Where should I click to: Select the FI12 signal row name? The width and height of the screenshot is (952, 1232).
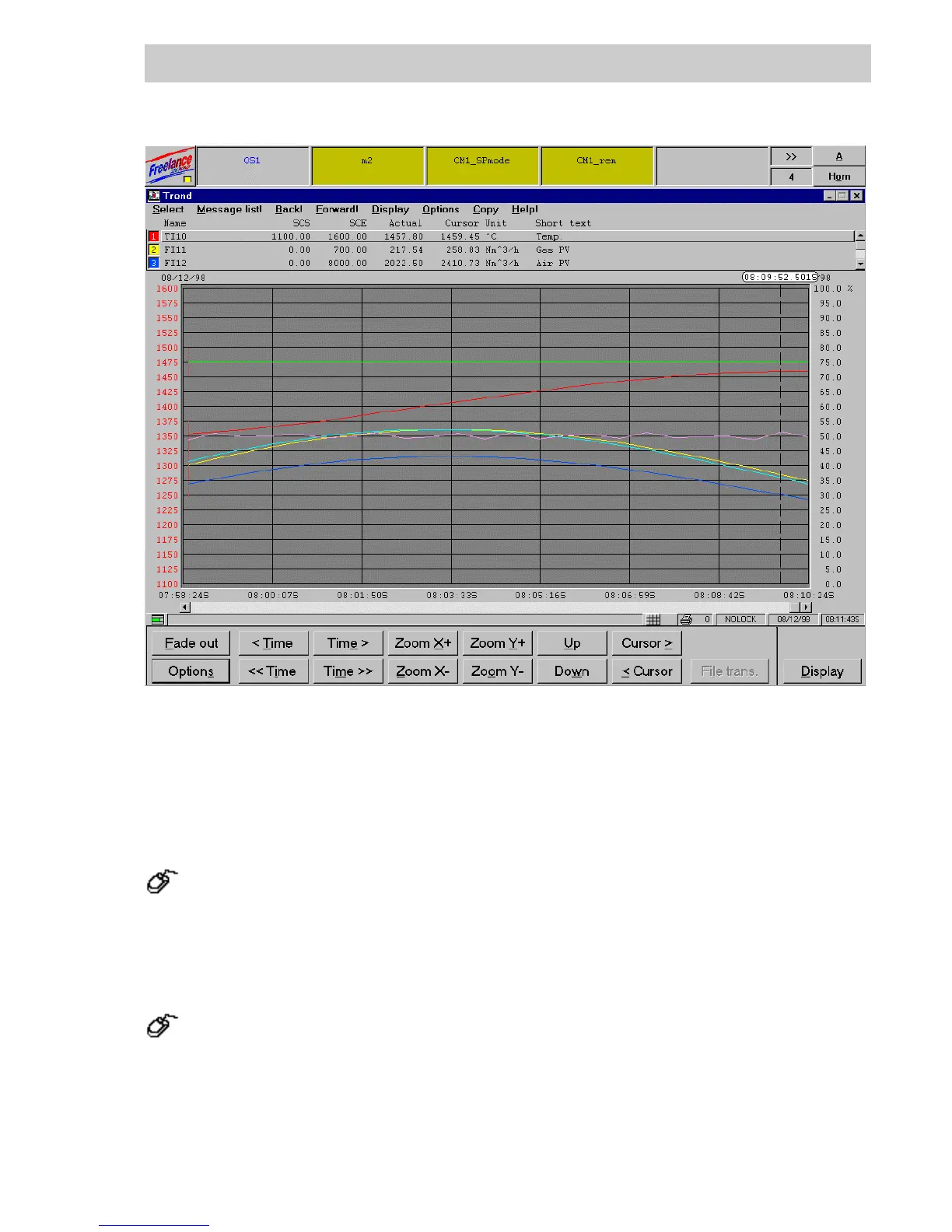(175, 263)
